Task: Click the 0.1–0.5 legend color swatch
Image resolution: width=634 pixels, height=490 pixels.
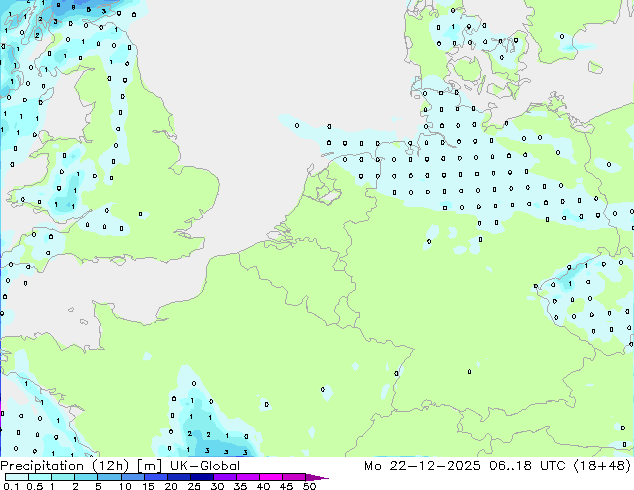Action: [x=17, y=477]
